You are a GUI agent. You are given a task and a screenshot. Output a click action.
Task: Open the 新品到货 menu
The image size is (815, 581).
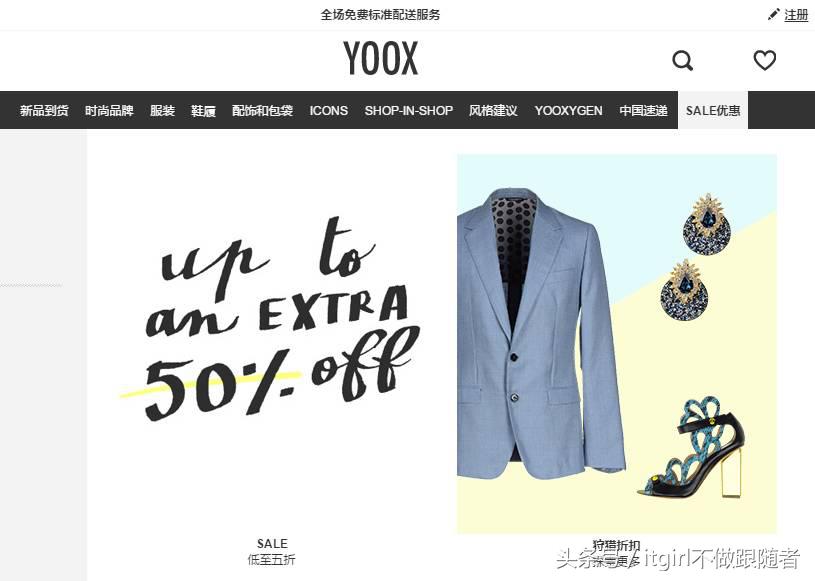coord(44,111)
